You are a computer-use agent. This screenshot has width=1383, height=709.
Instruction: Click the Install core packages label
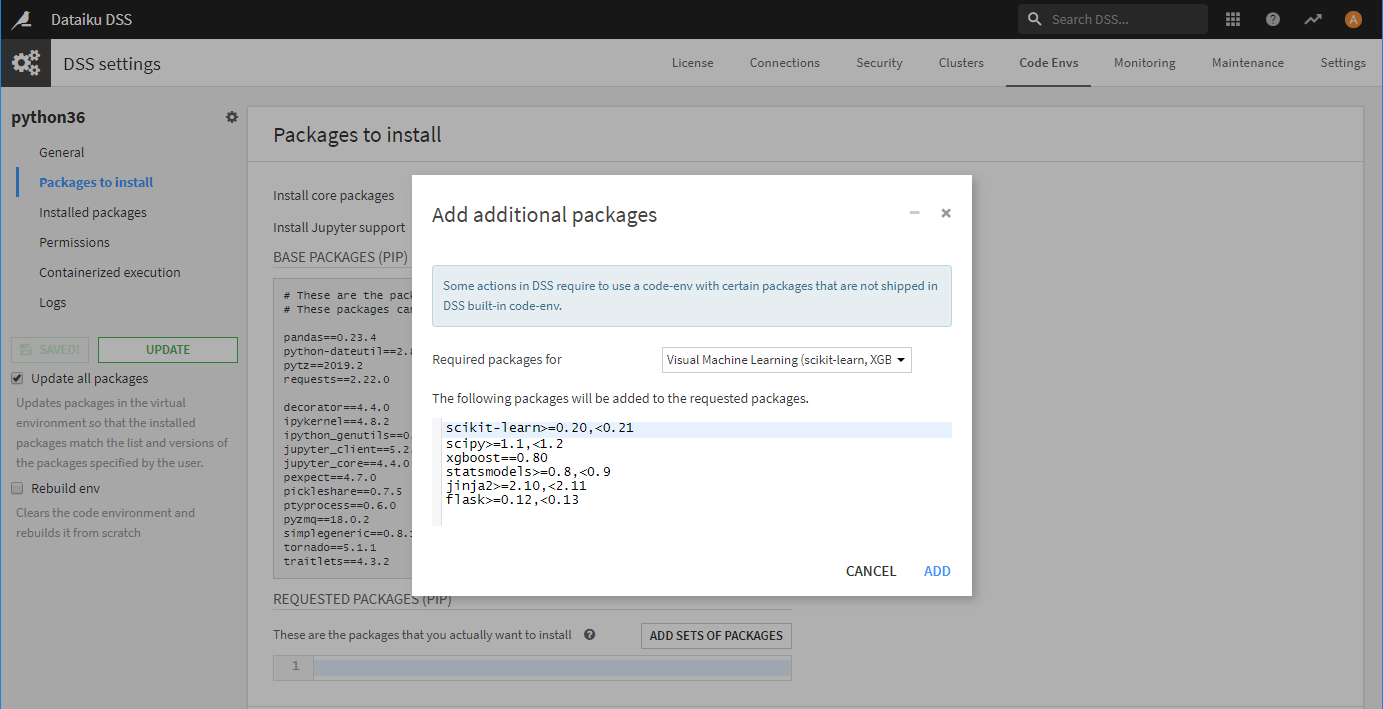tap(334, 196)
